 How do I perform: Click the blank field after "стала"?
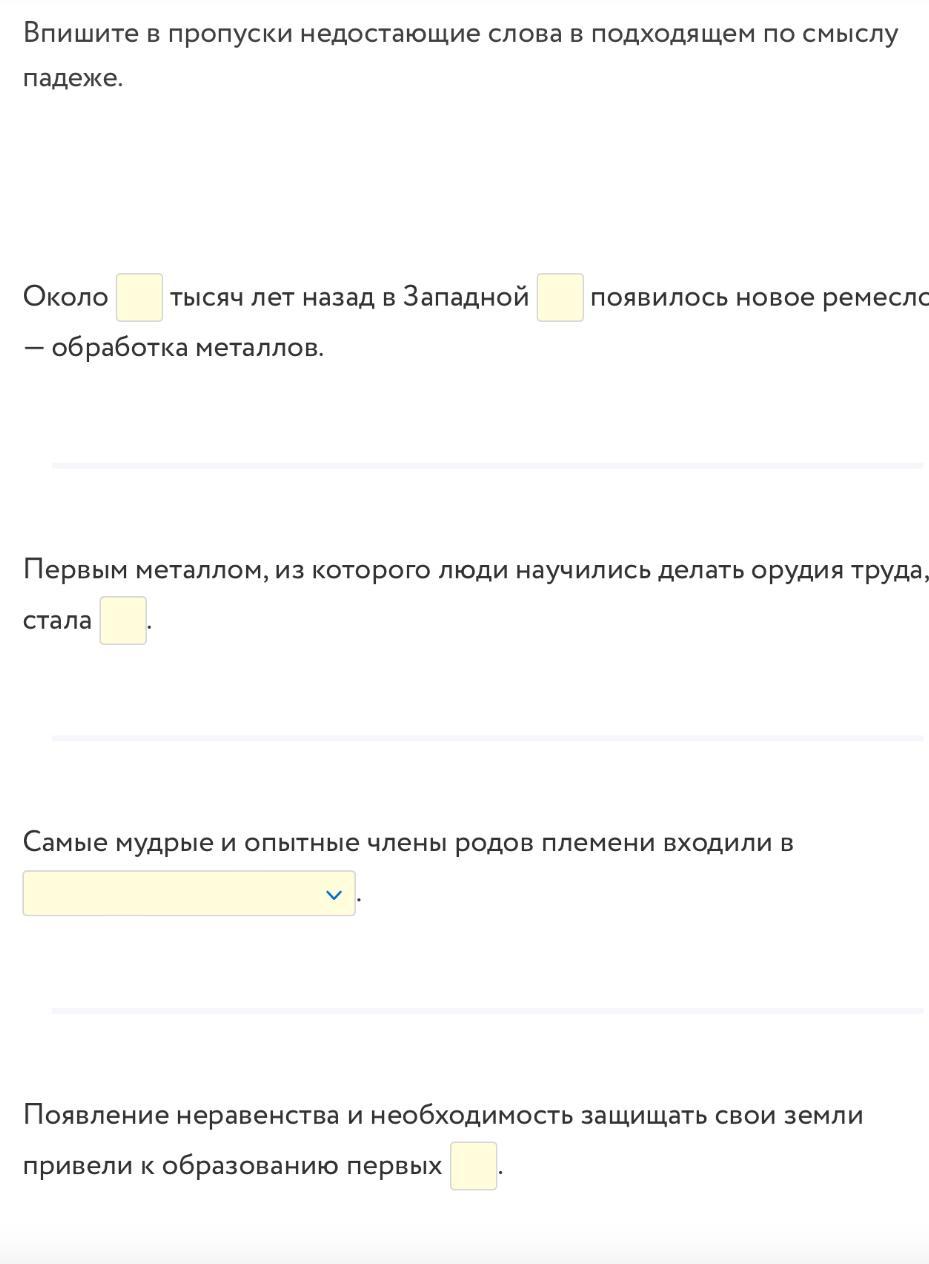click(x=123, y=621)
